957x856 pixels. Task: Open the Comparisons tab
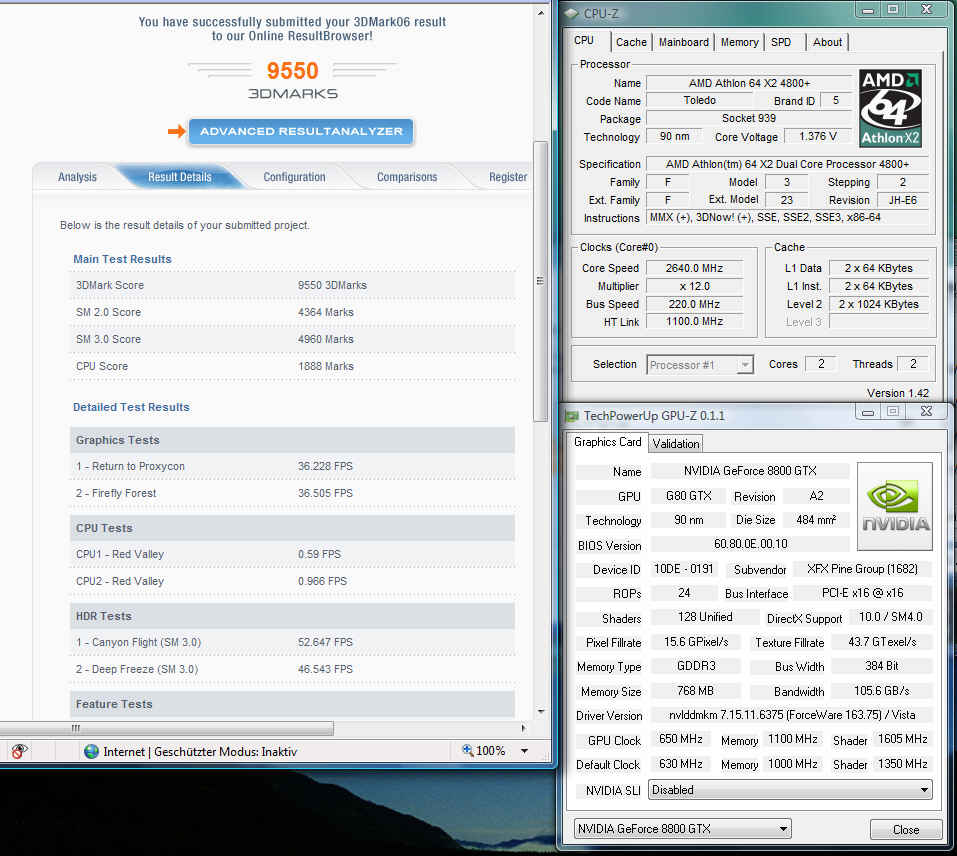407,177
